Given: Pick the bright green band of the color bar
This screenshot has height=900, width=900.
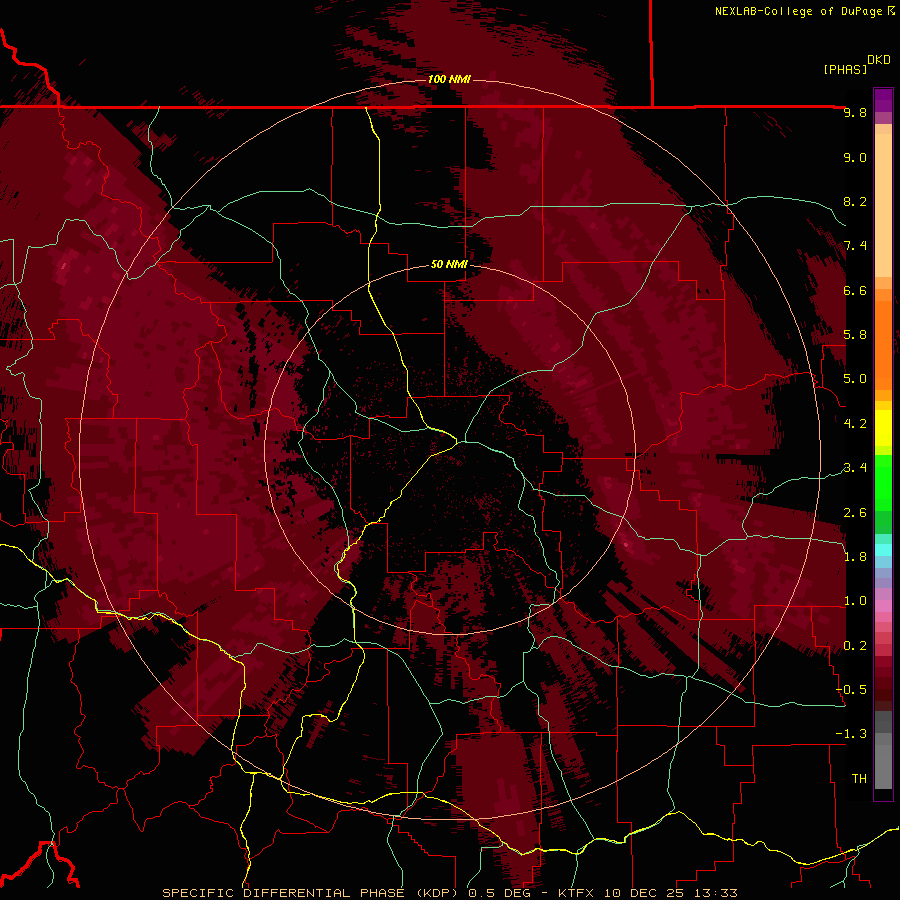Looking at the screenshot, I should tap(883, 483).
